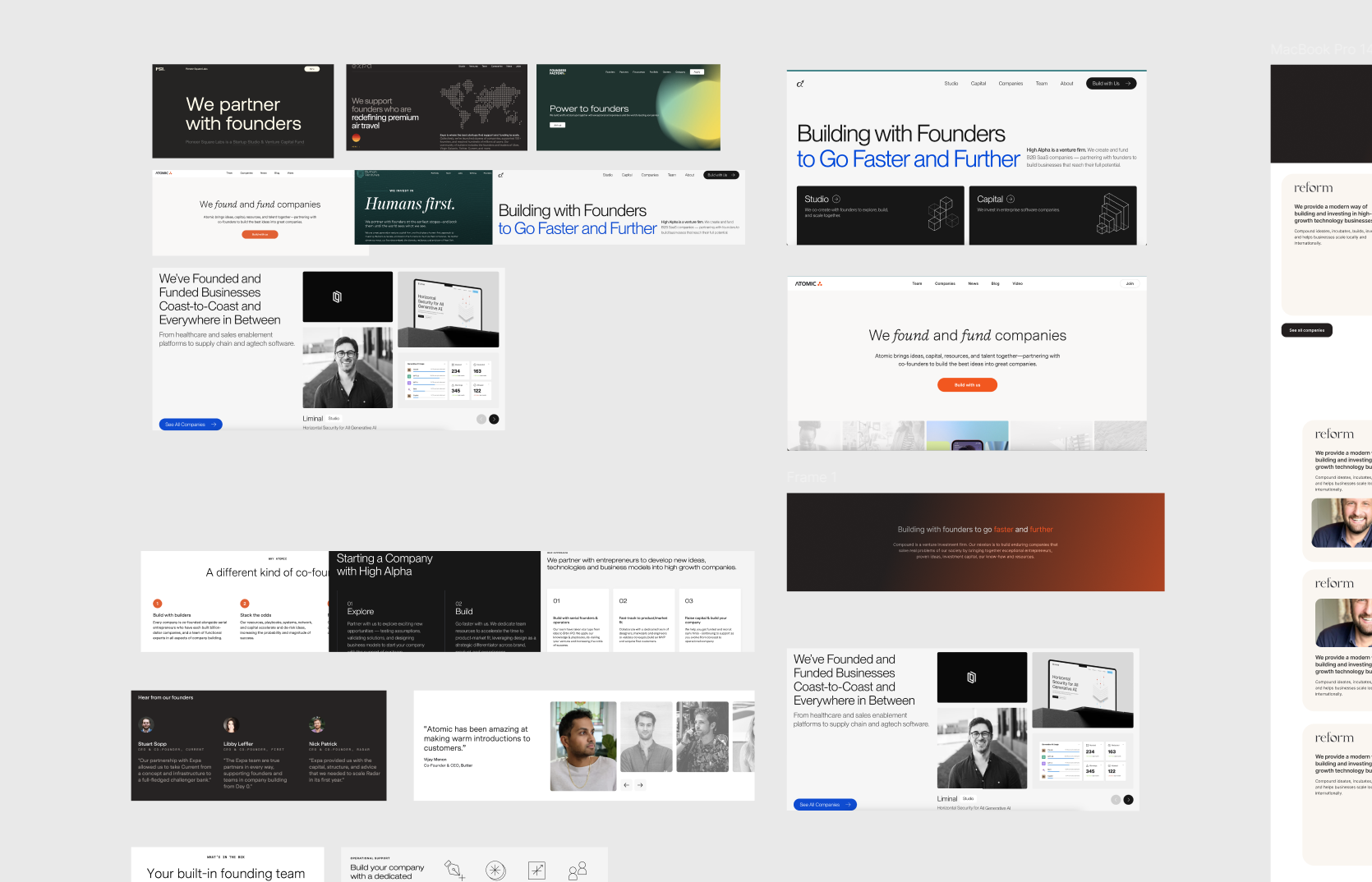Click the asterisk-in-circle icon
1372x882 pixels.
click(x=495, y=871)
